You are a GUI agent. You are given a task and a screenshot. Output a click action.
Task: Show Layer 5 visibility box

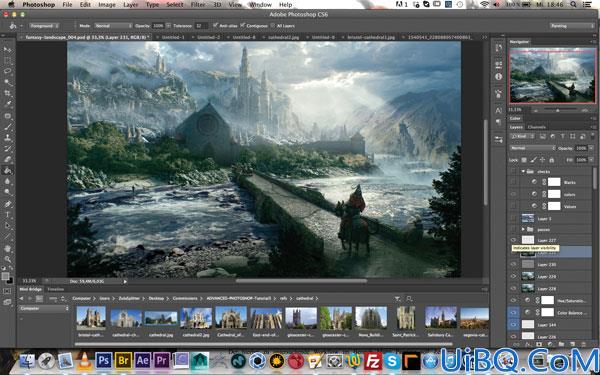514,218
